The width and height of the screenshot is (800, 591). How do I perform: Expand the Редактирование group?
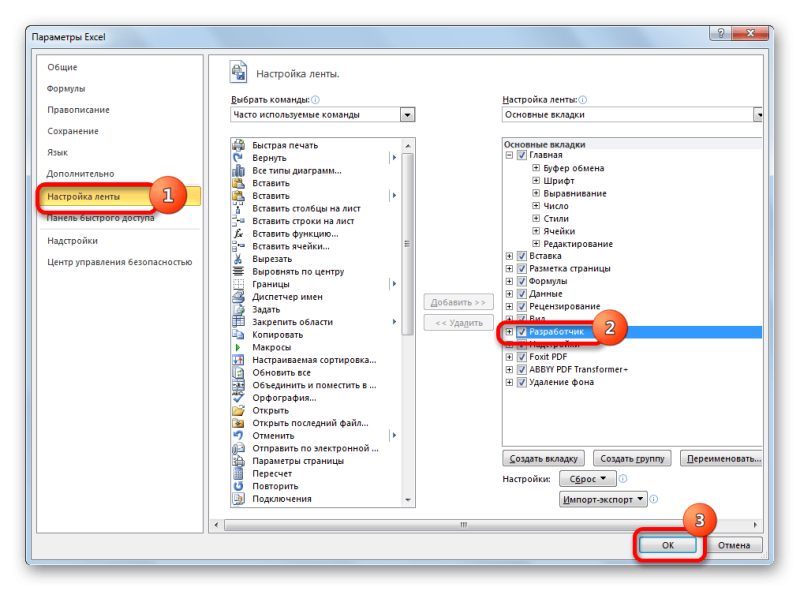(536, 243)
